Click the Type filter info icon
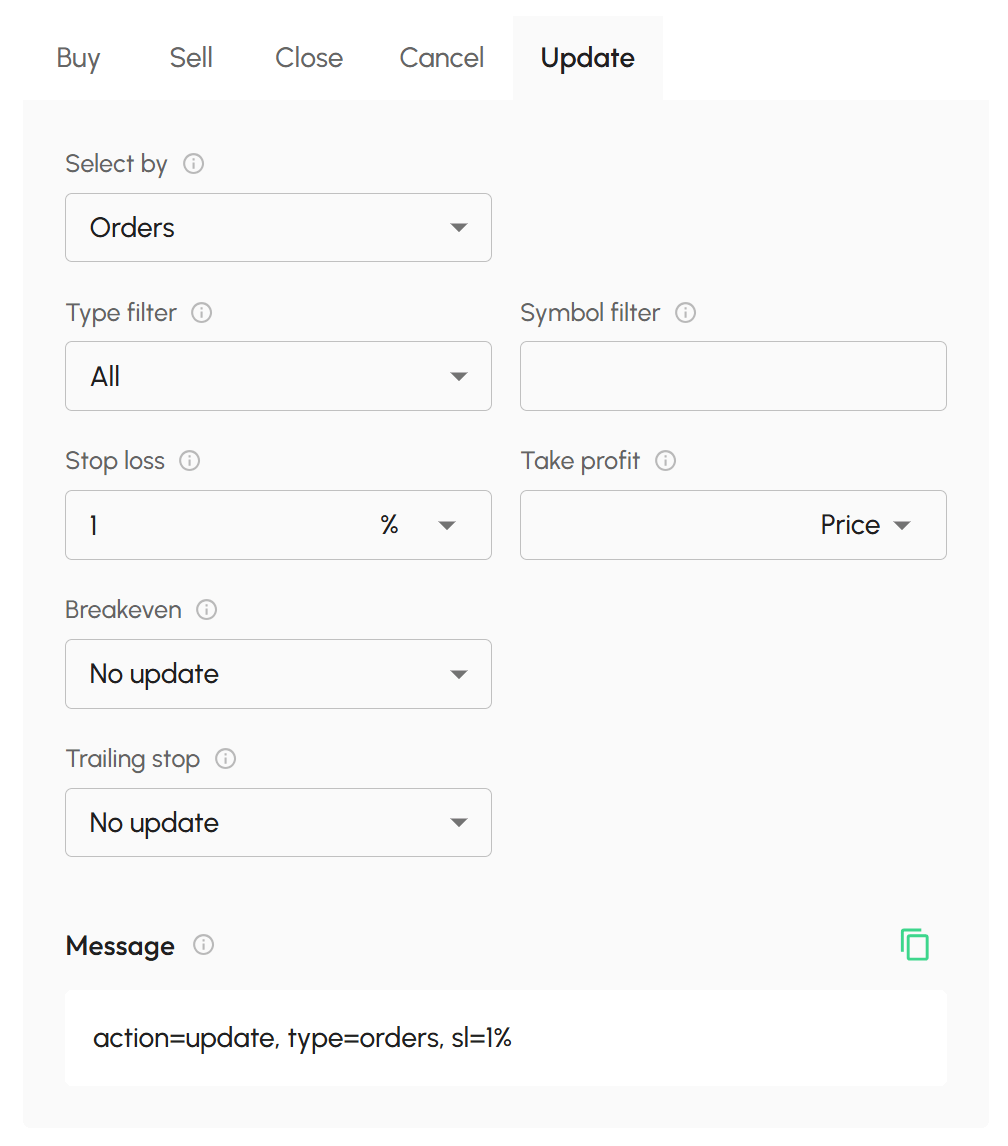The height and width of the screenshot is (1146, 1008). point(202,313)
